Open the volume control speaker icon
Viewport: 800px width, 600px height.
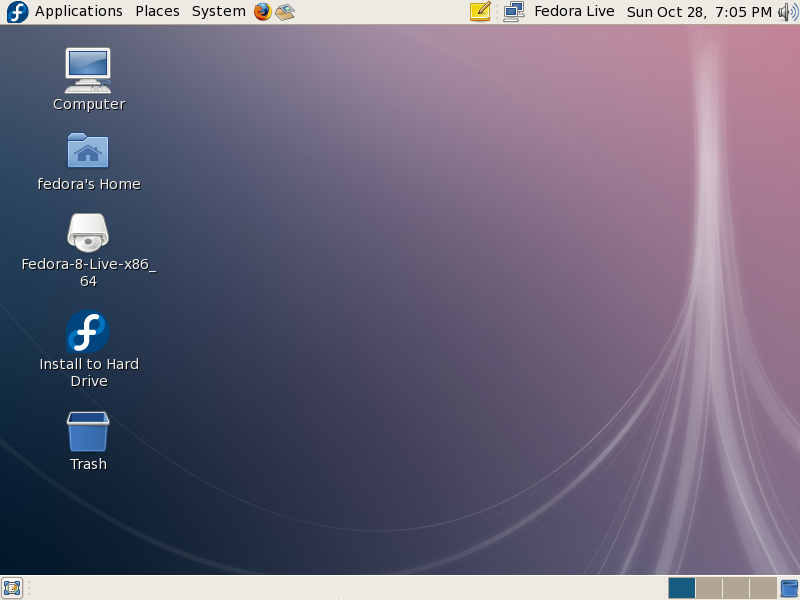(787, 12)
